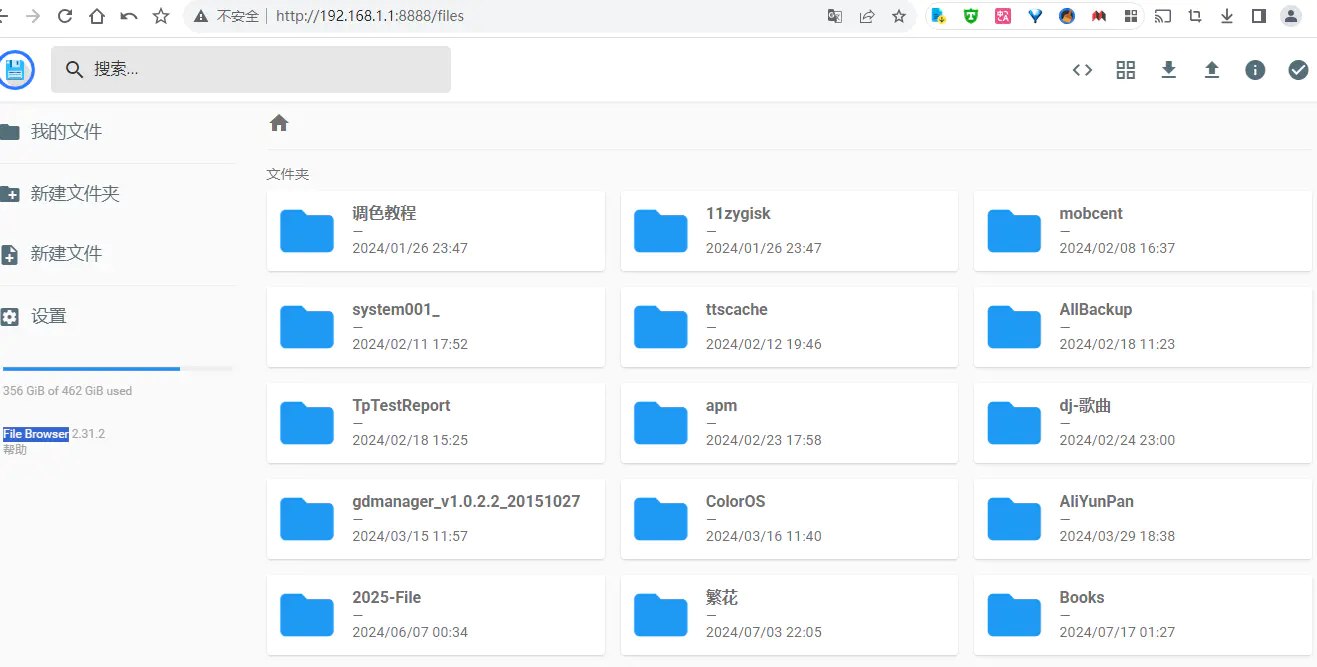Click the 不安全 security warning label
1317x667 pixels.
tap(238, 16)
